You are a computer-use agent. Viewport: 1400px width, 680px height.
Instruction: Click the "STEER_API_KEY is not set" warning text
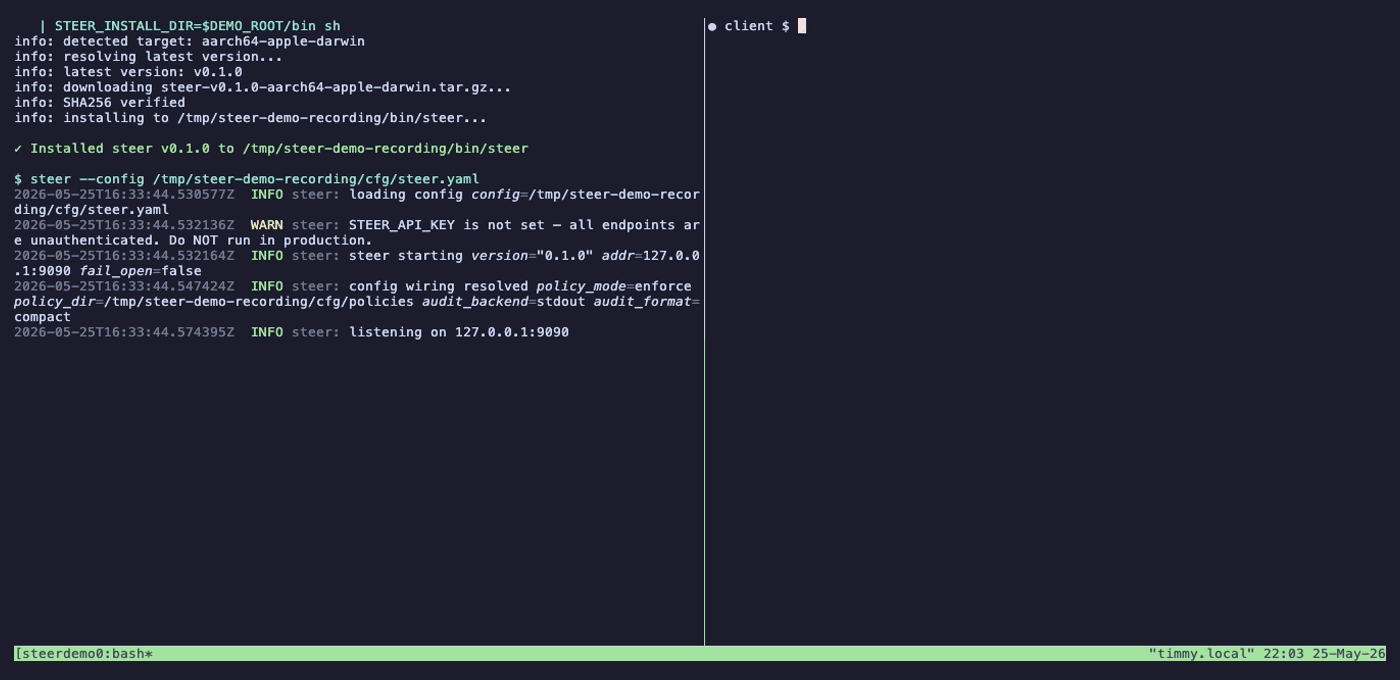point(357,232)
